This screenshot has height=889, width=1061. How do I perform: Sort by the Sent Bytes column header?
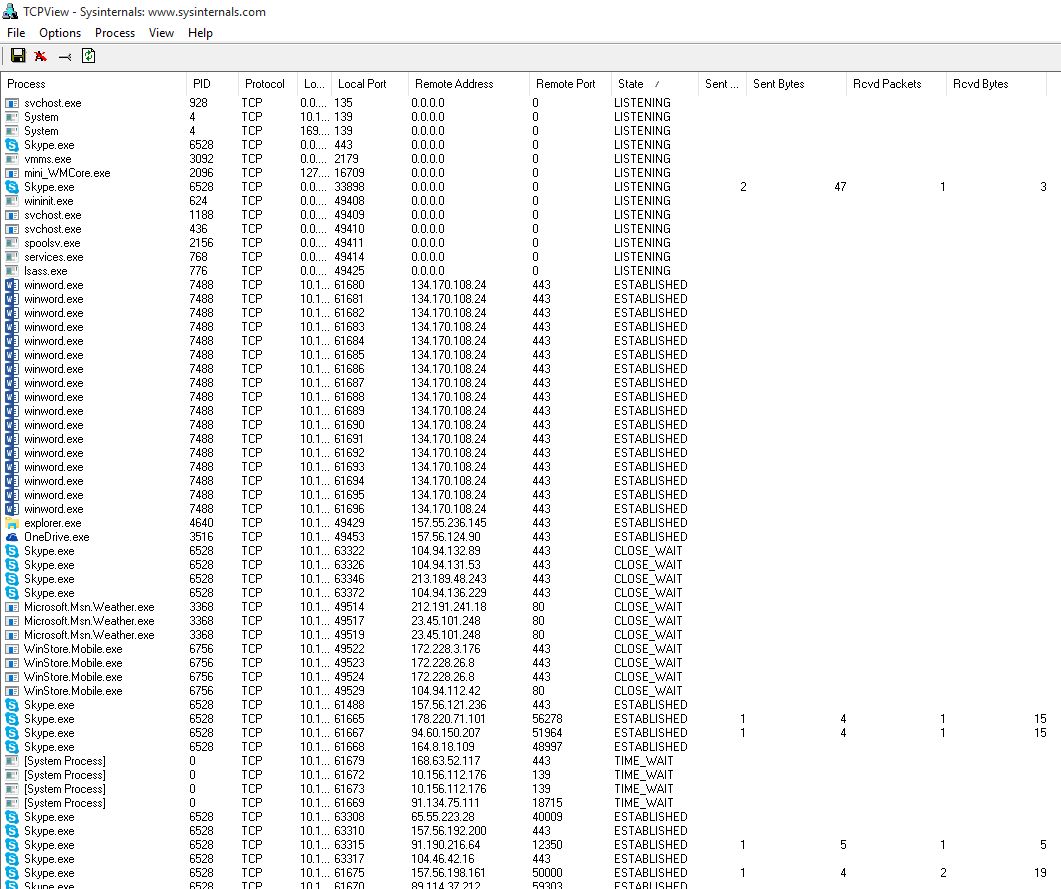point(796,84)
